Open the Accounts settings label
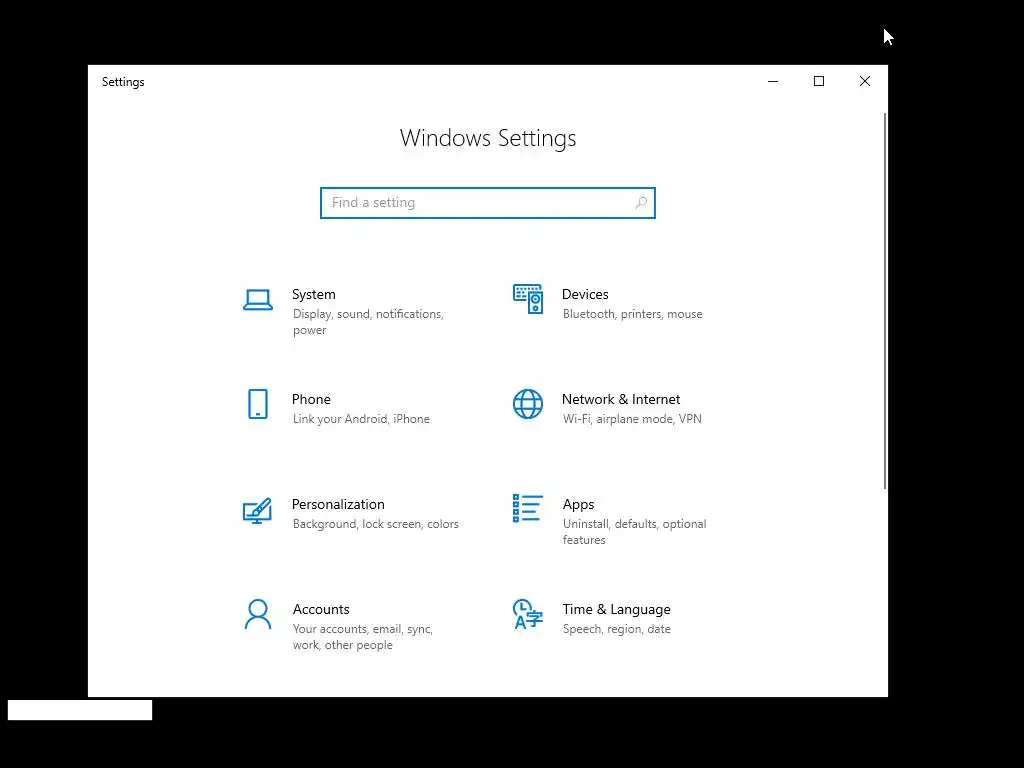The height and width of the screenshot is (768, 1024). (321, 609)
